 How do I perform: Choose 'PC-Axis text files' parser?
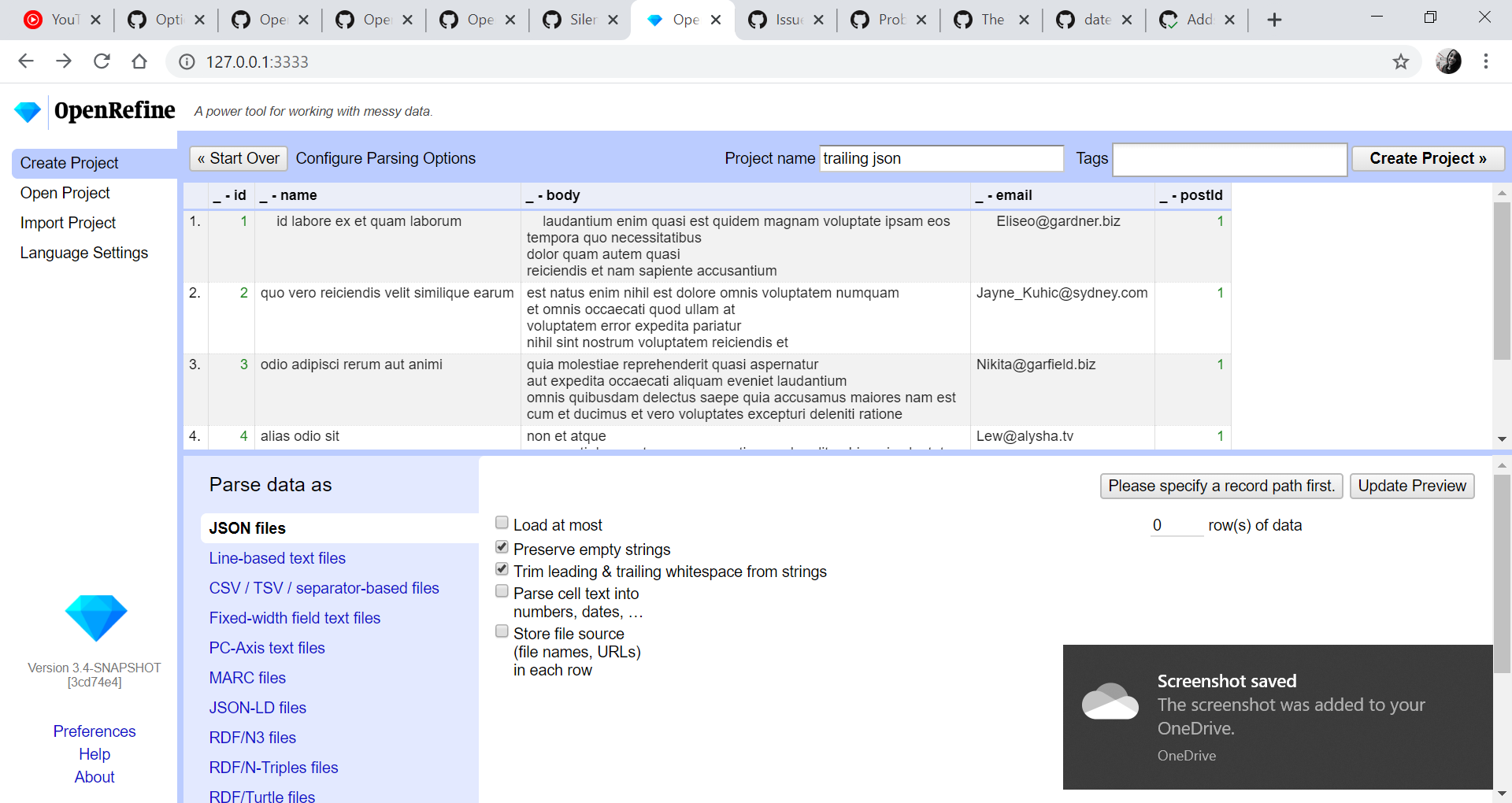[267, 648]
